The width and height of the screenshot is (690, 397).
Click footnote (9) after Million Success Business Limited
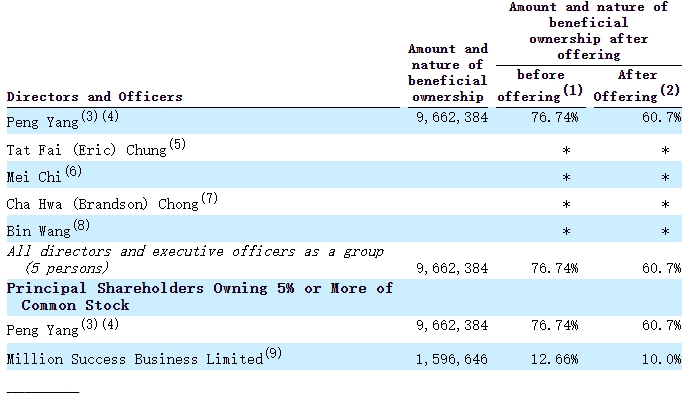coord(273,353)
